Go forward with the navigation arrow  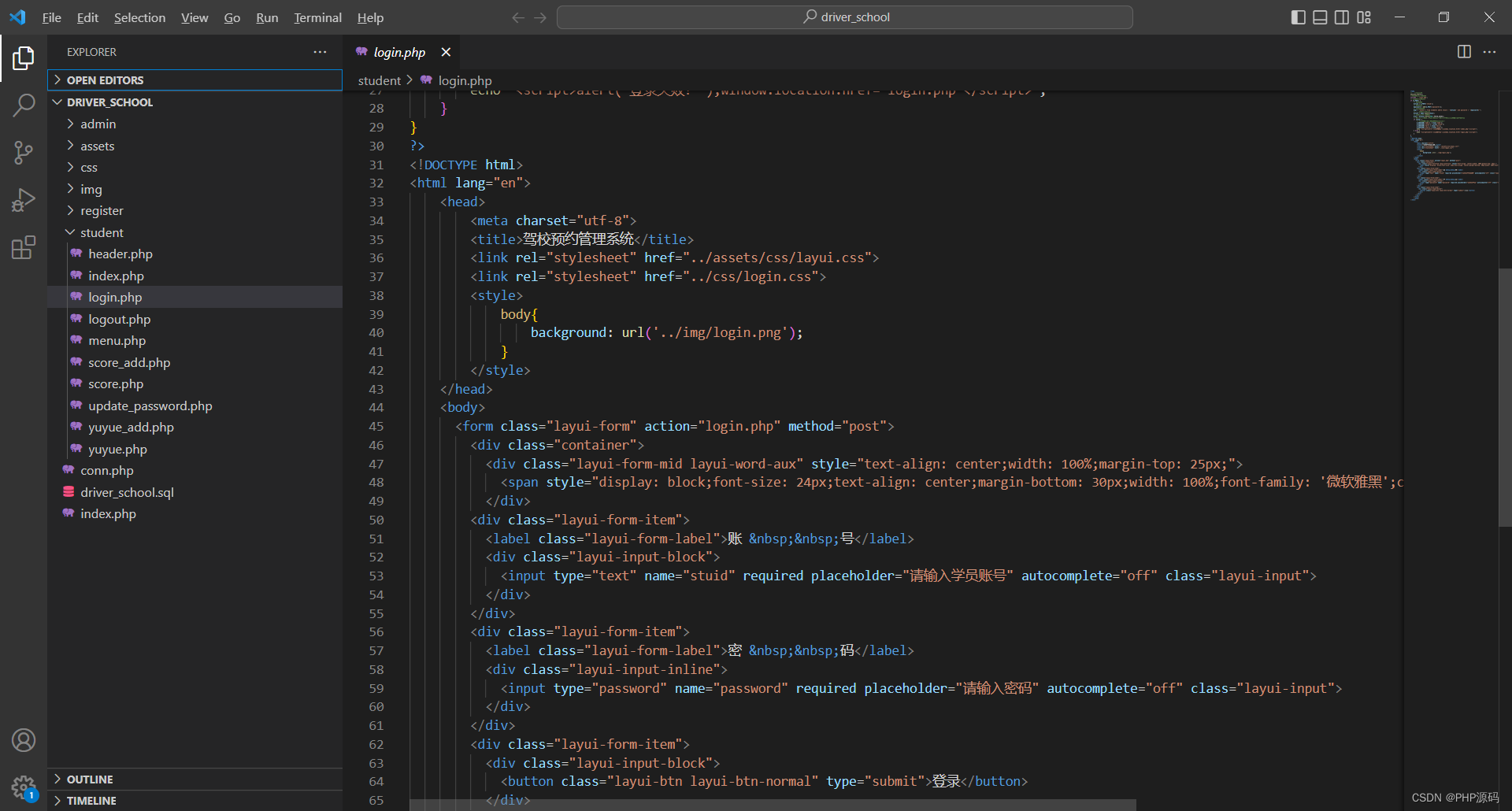click(x=540, y=17)
